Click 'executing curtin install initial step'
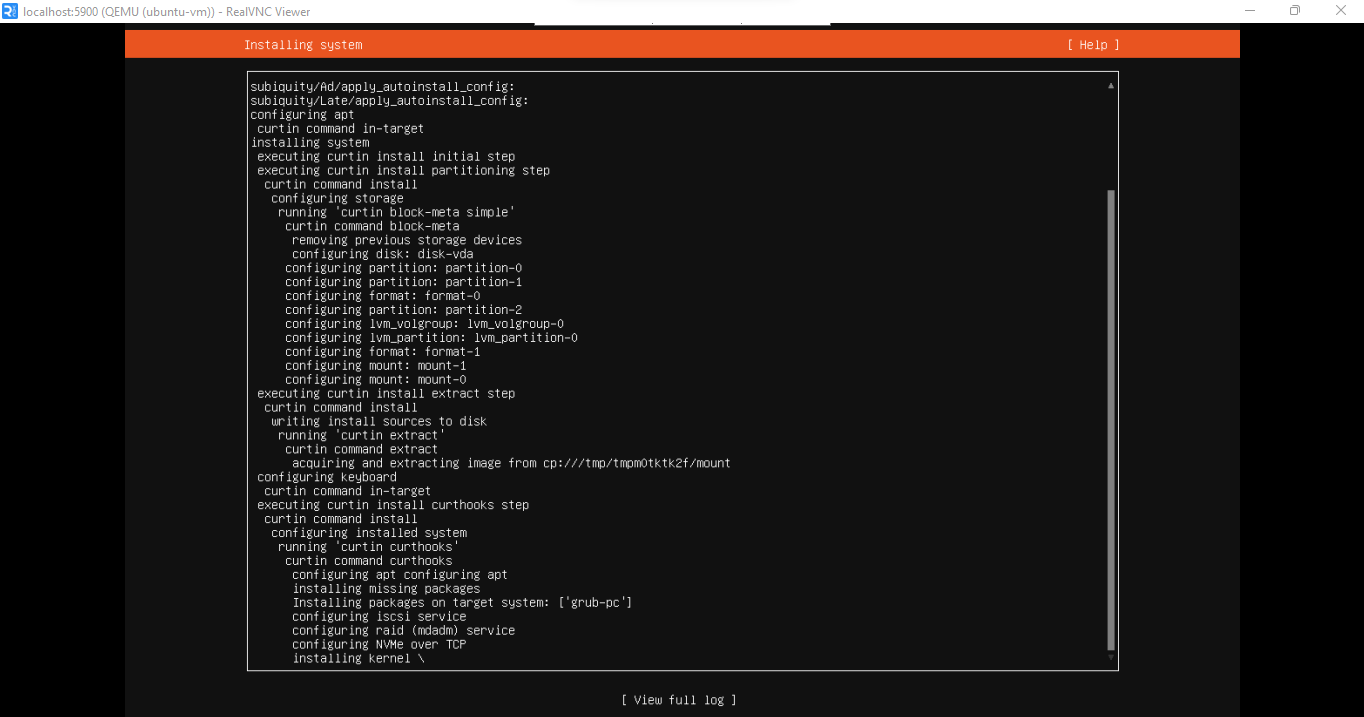 click(x=386, y=157)
